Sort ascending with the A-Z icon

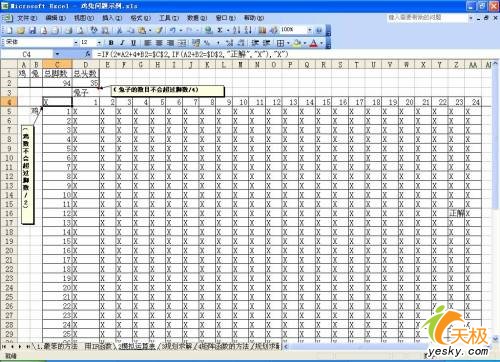tap(236, 30)
